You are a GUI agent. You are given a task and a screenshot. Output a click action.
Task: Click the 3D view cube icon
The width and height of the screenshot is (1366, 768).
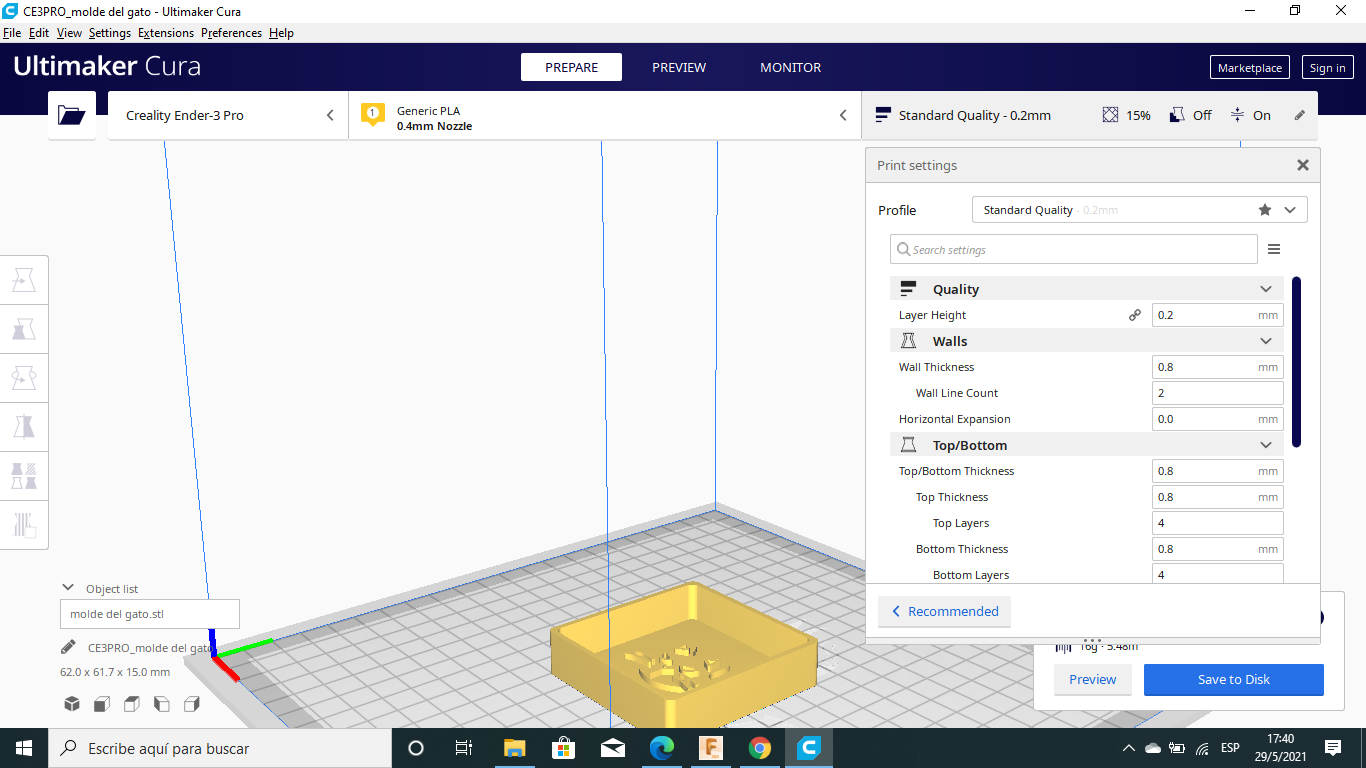[x=72, y=704]
